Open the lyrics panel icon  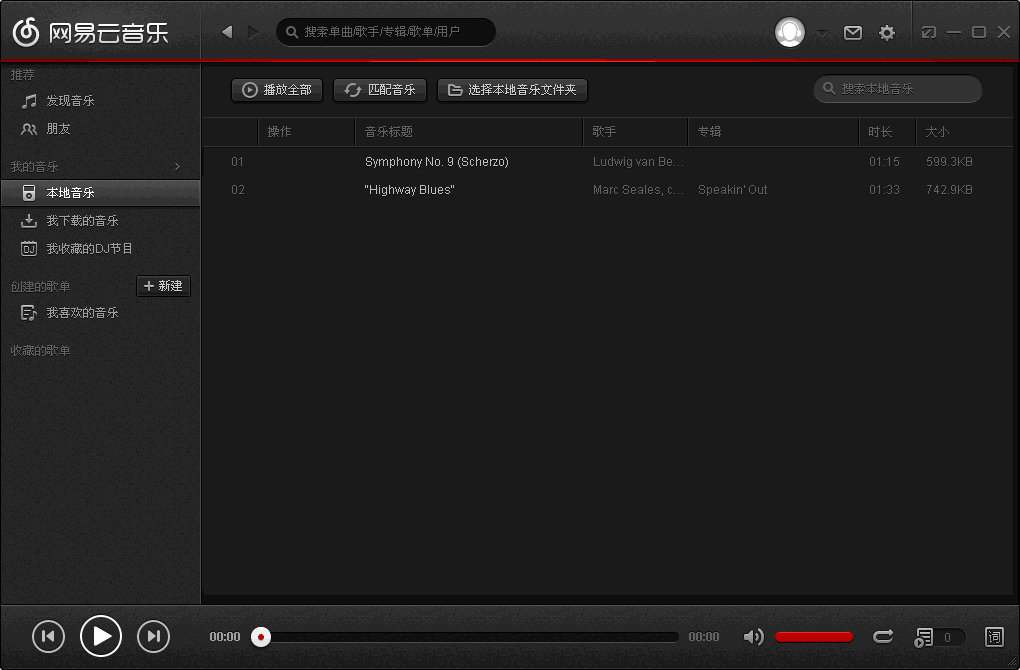pyautogui.click(x=994, y=636)
